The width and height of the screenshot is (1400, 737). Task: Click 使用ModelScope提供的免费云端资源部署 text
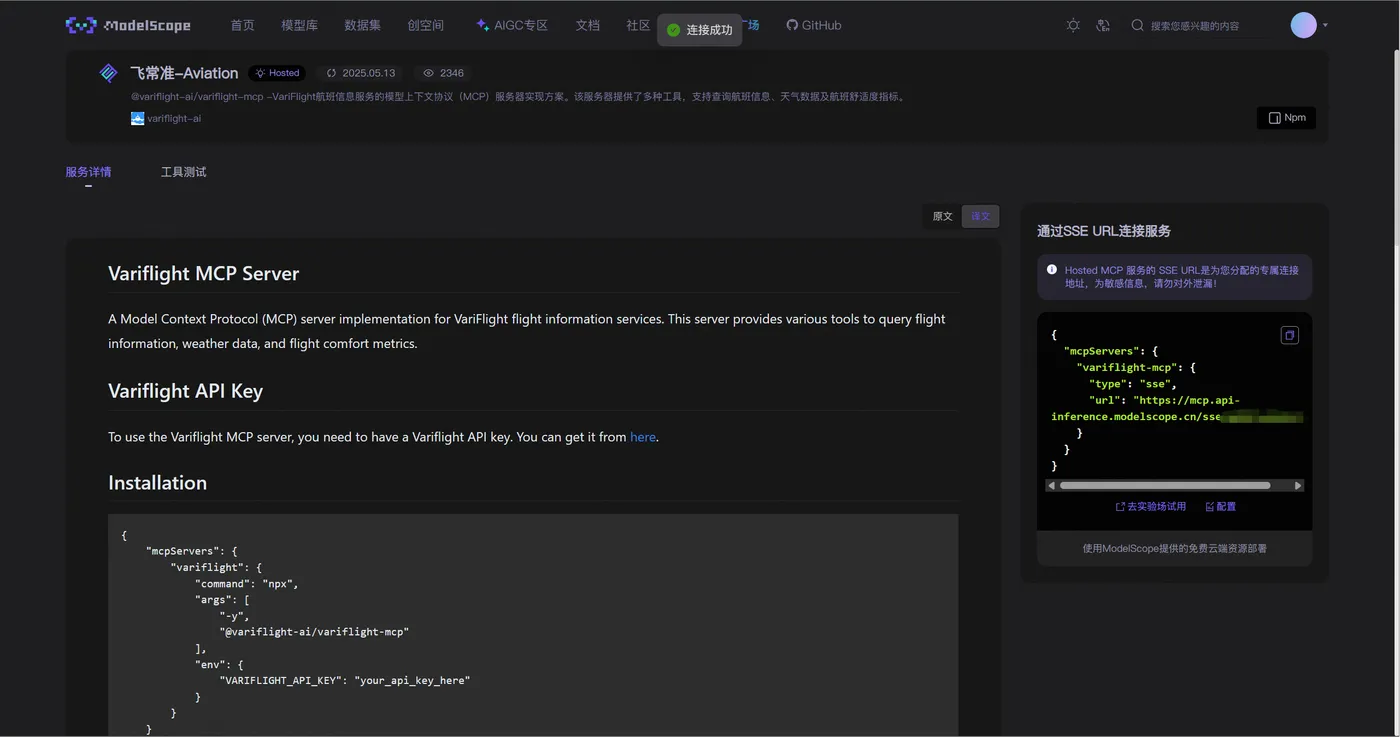(x=1175, y=548)
